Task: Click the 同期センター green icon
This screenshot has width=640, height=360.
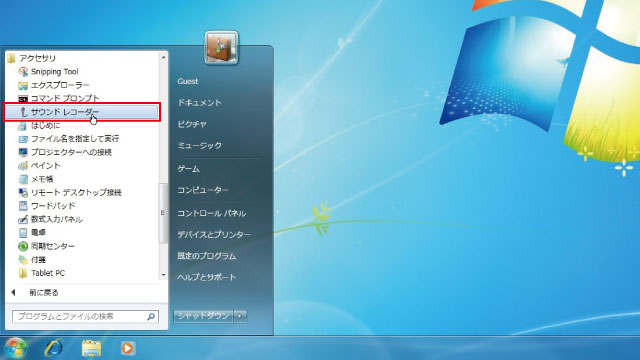Action: click(x=23, y=246)
